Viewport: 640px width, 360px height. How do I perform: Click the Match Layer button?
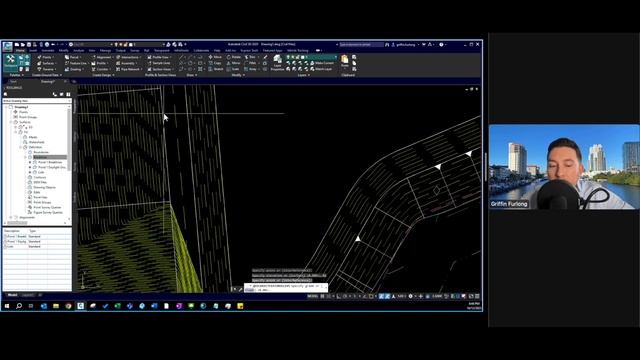click(x=321, y=69)
